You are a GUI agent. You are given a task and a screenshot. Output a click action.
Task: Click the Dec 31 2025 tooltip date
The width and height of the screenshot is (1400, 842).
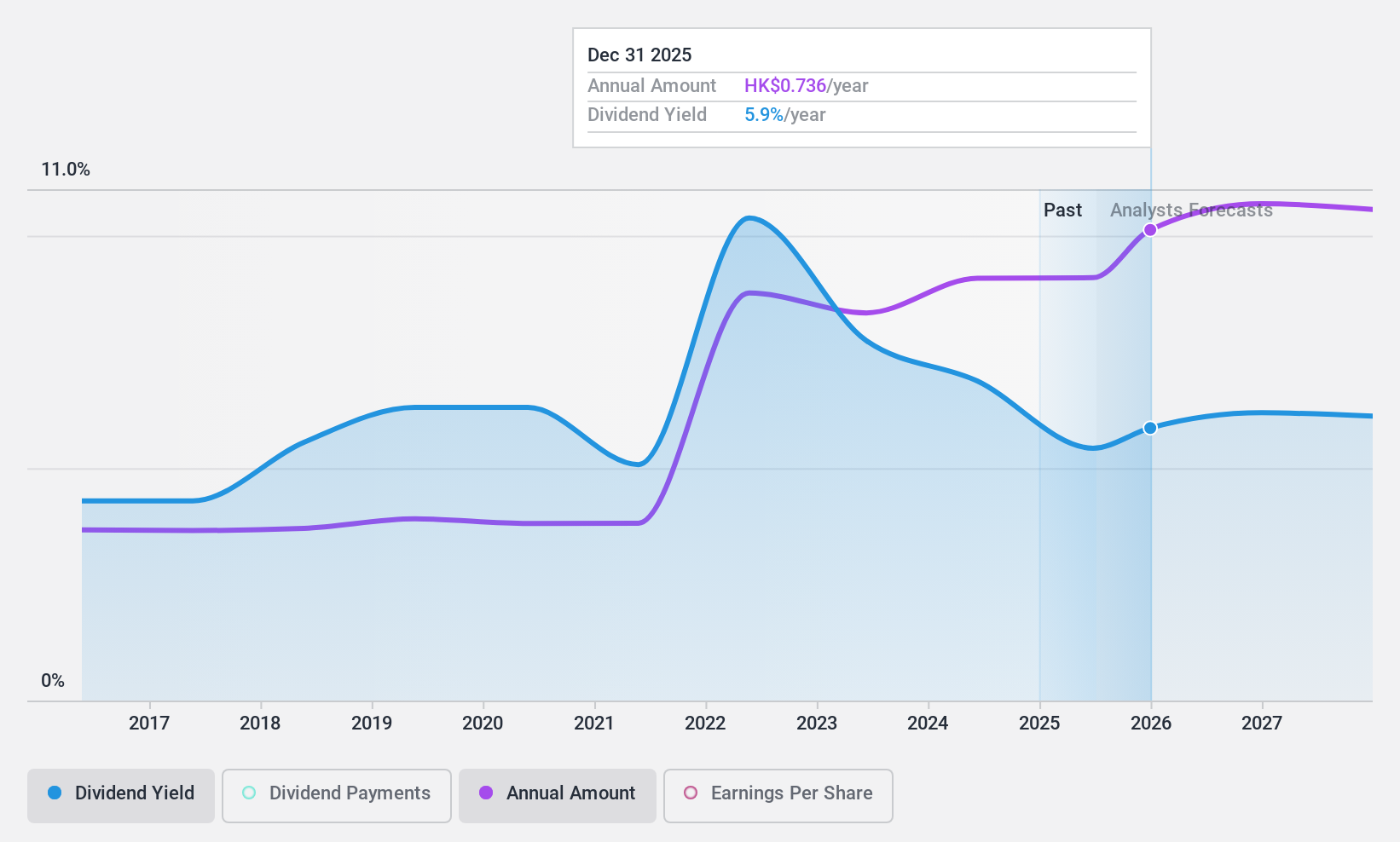(639, 55)
